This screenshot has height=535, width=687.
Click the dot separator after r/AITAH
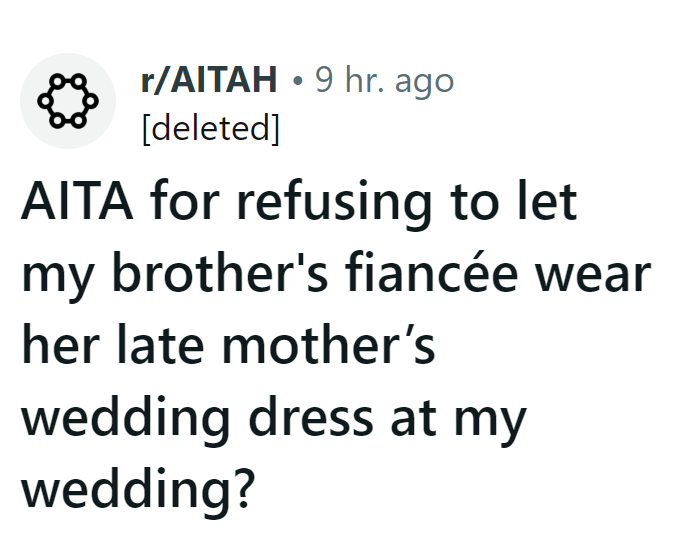point(297,81)
